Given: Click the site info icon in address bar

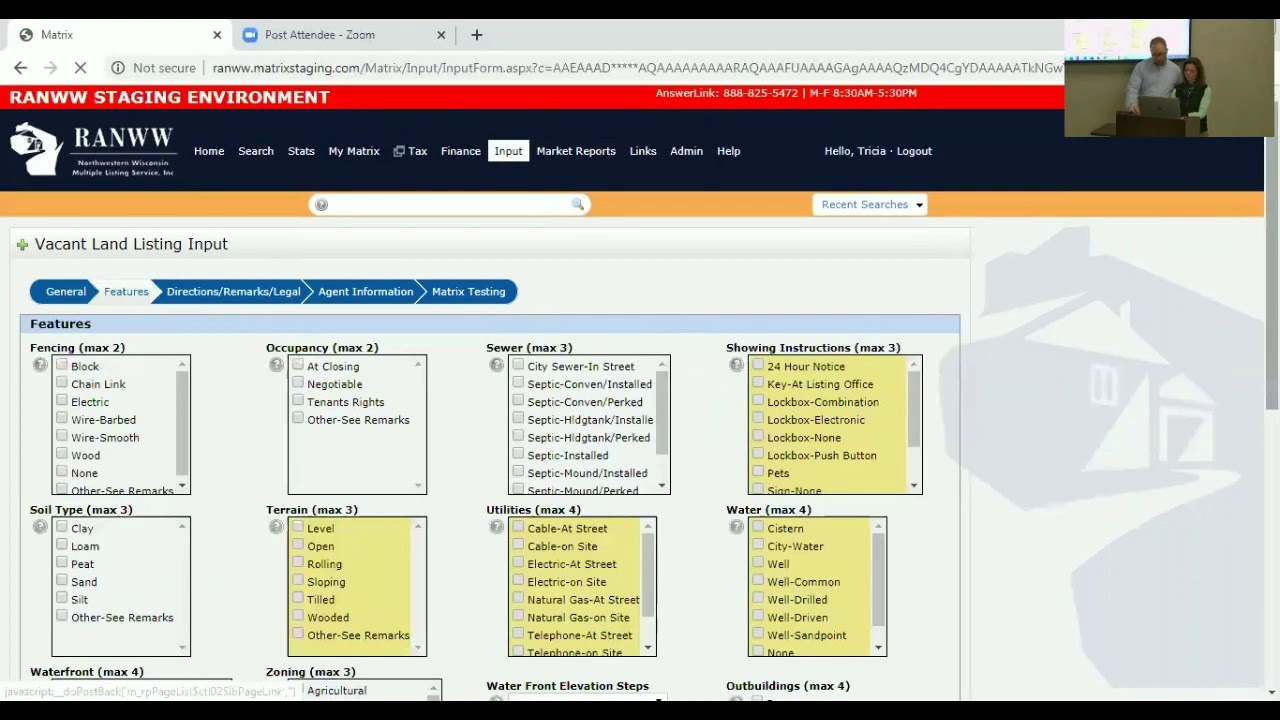Looking at the screenshot, I should (x=118, y=68).
